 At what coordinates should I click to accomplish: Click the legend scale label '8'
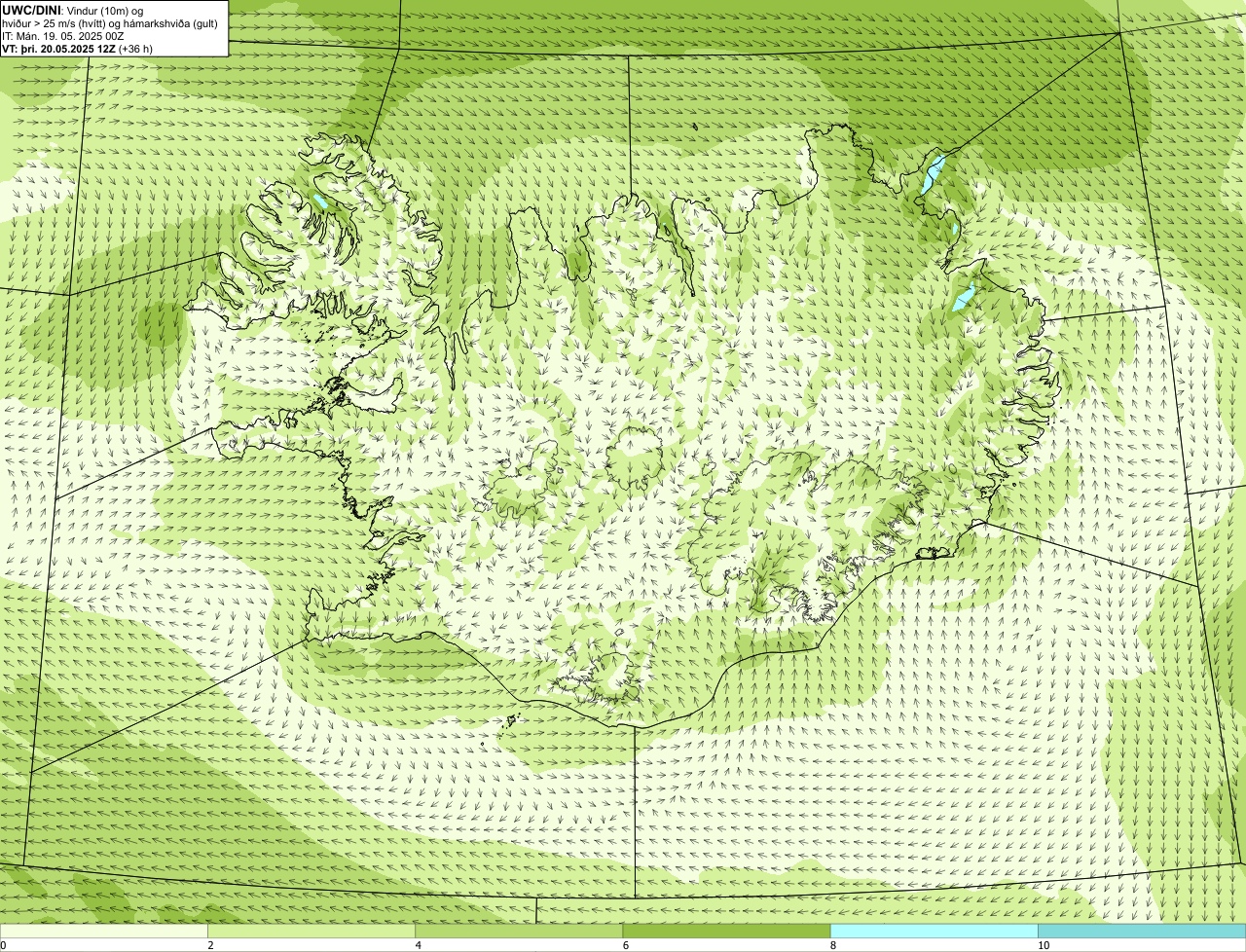tap(833, 945)
